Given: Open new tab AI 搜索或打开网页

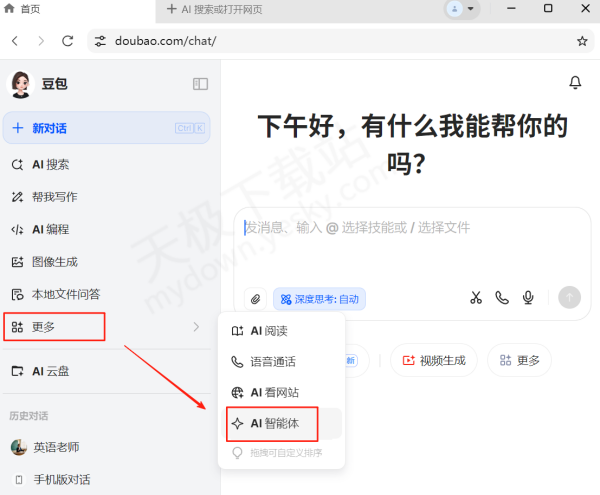Looking at the screenshot, I should pyautogui.click(x=215, y=9).
